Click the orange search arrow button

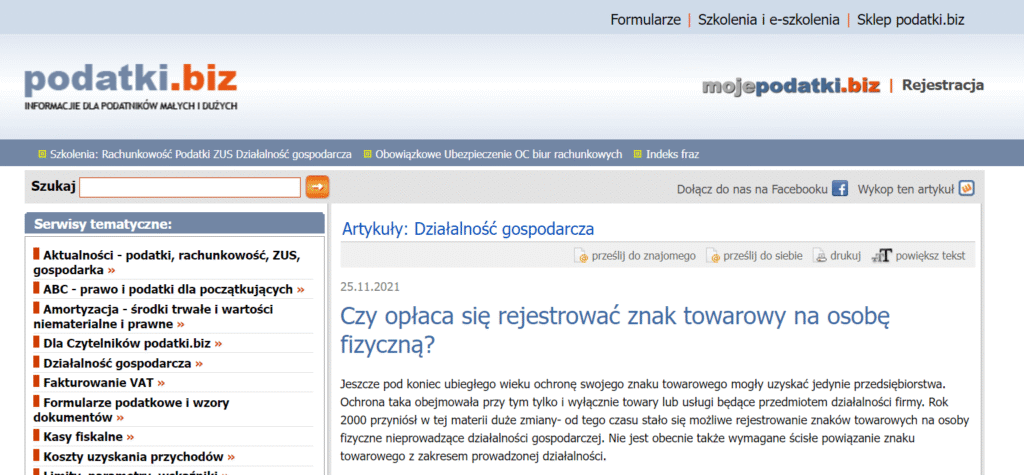317,186
